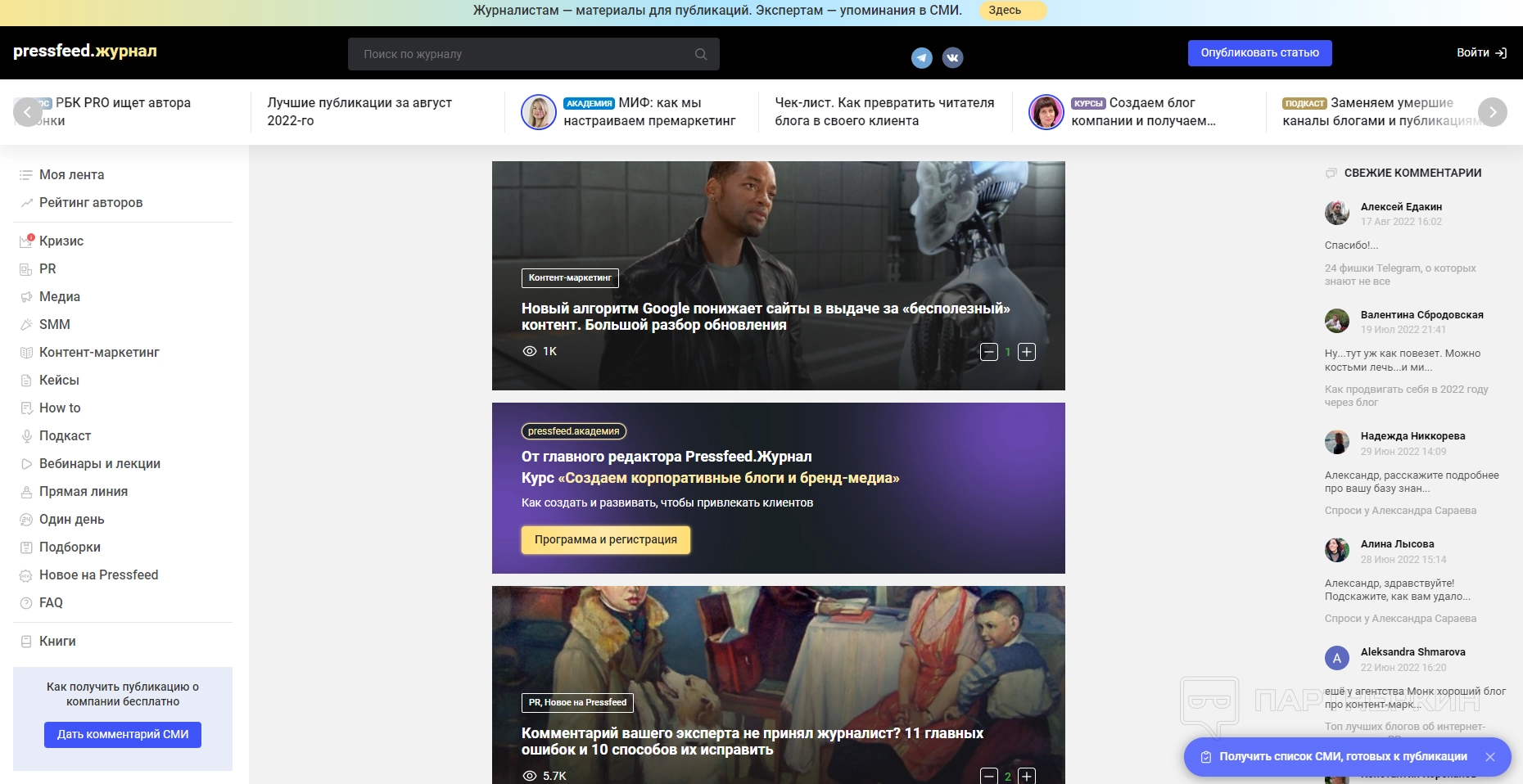The width and height of the screenshot is (1523, 784).
Task: Open Алексей Едакин's avatar
Action: [1337, 213]
